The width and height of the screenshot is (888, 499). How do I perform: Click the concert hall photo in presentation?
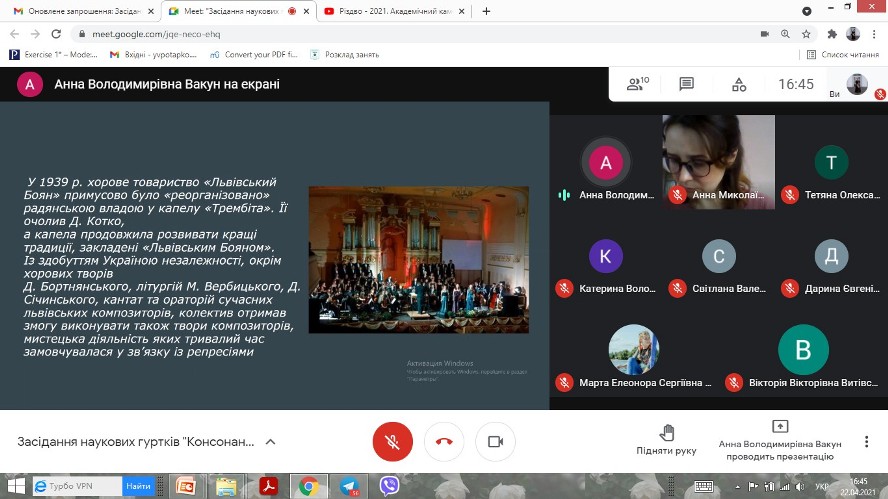pos(418,259)
